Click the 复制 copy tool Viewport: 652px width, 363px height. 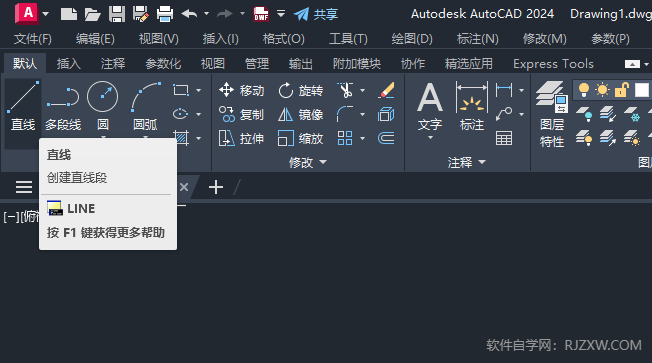click(x=241, y=114)
